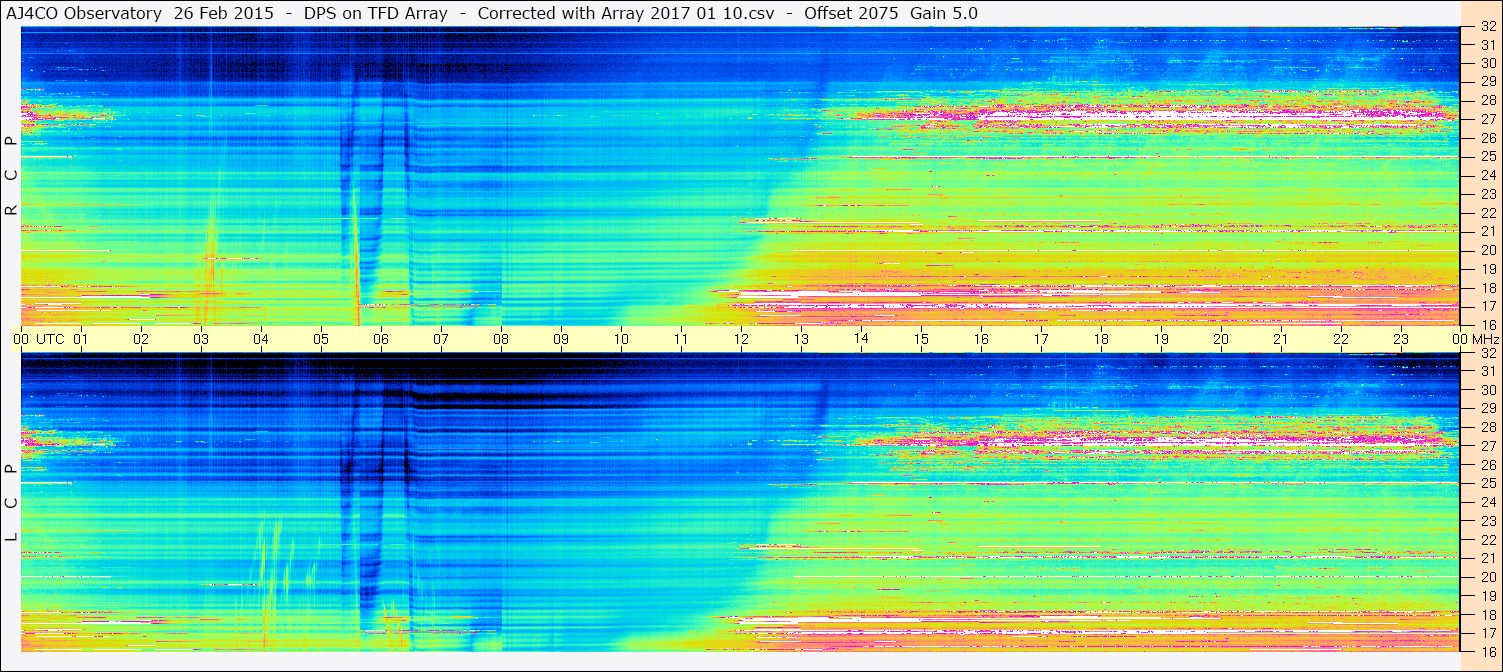Viewport: 1503px width, 672px height.
Task: Click the 32 MHz tick of RCP panel
Action: [1488, 26]
